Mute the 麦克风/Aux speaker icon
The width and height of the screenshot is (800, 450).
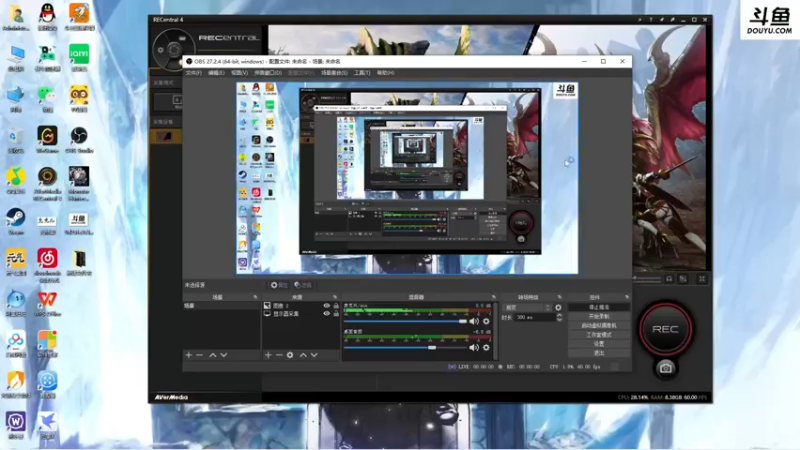(474, 321)
